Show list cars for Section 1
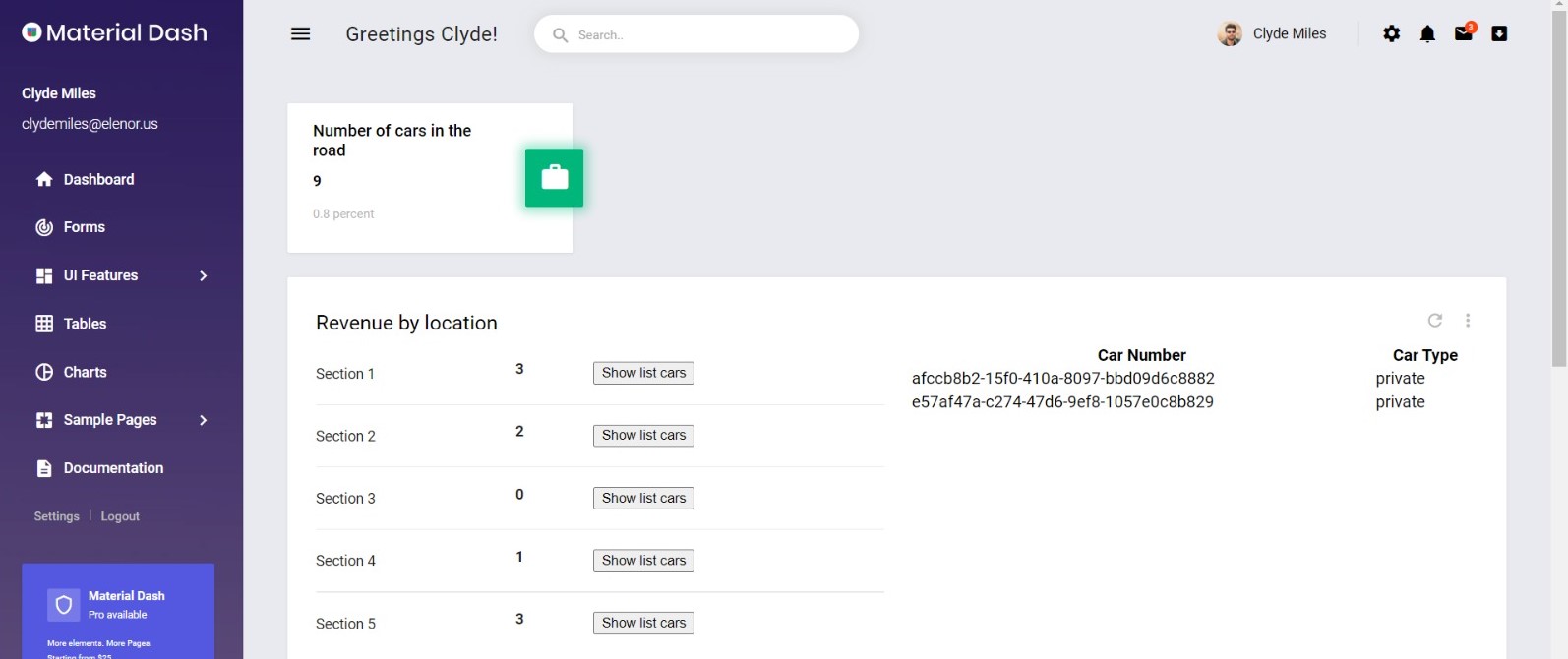The image size is (1568, 659). [643, 373]
